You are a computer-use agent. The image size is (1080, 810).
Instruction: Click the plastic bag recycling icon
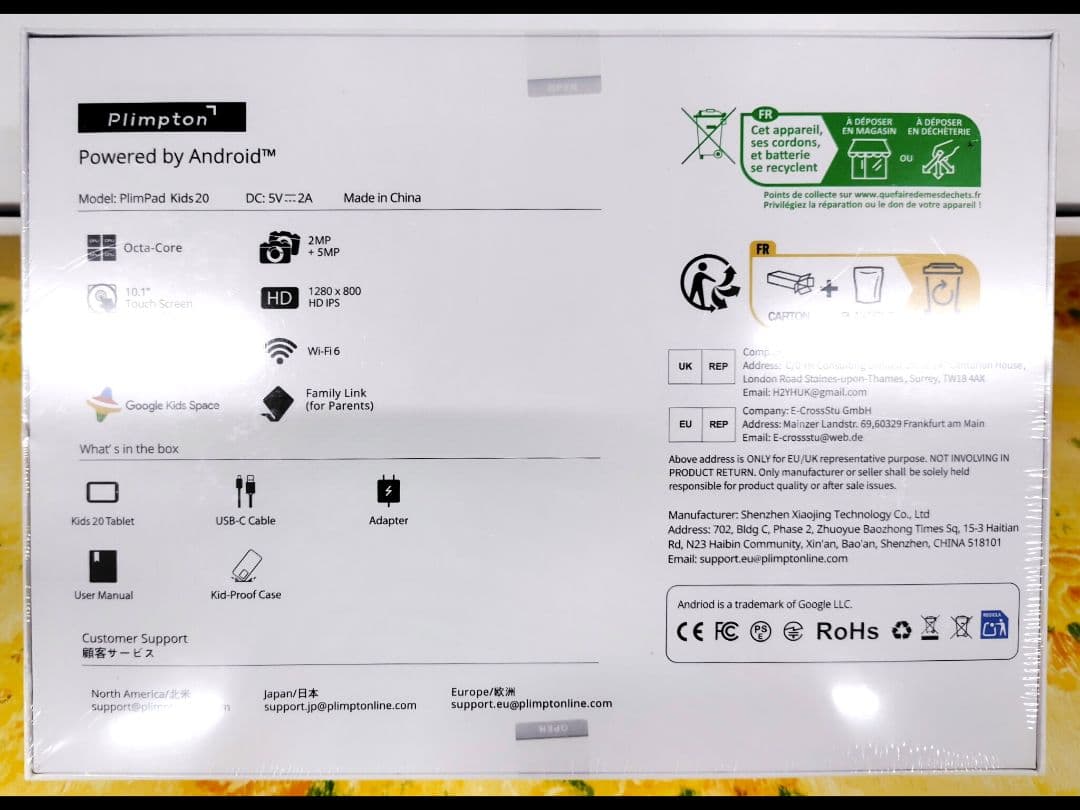pyautogui.click(x=868, y=284)
